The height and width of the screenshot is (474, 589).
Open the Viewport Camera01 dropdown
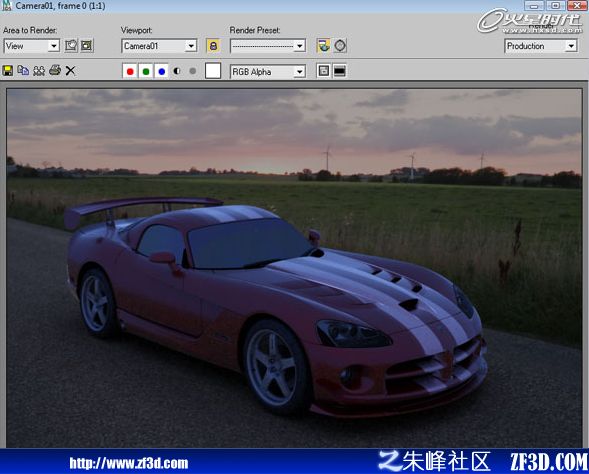pos(159,46)
